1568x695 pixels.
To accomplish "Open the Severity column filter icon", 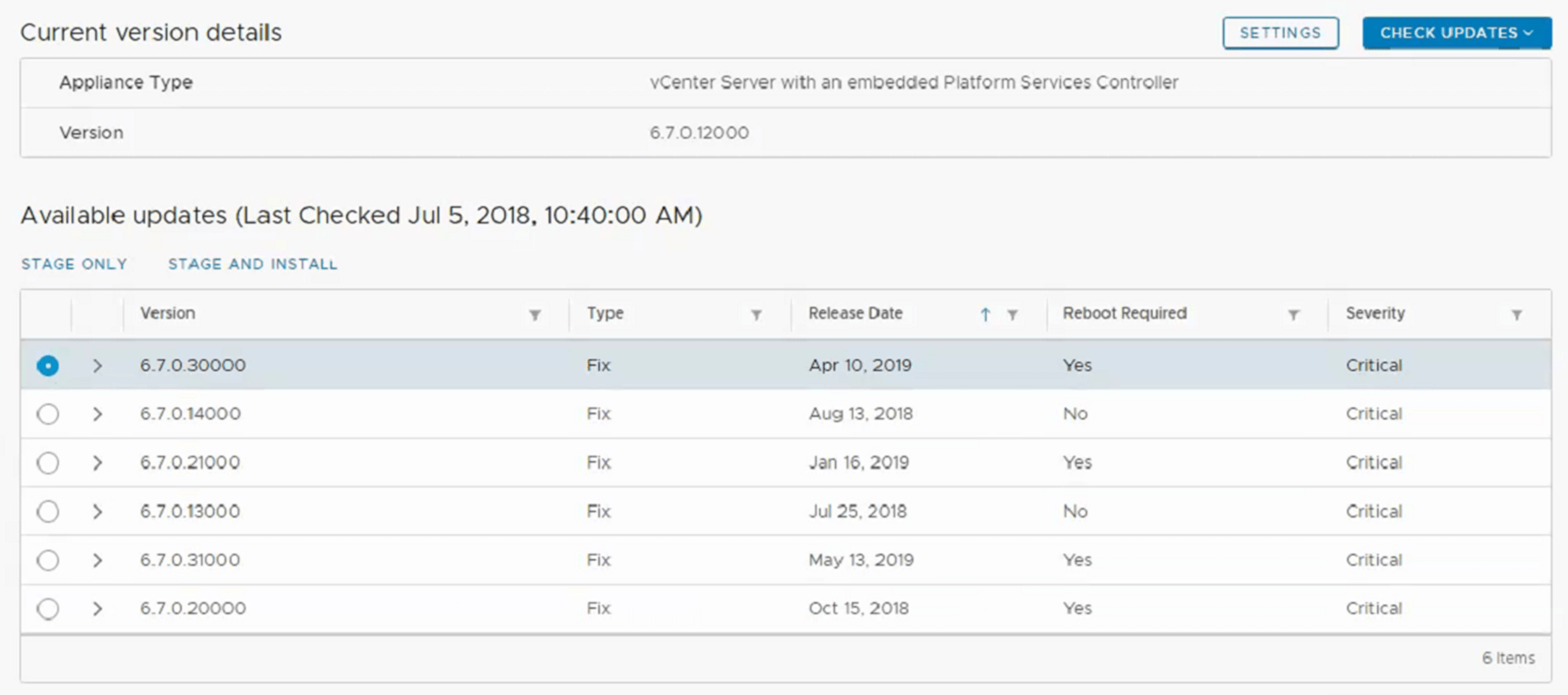I will coord(1517,314).
